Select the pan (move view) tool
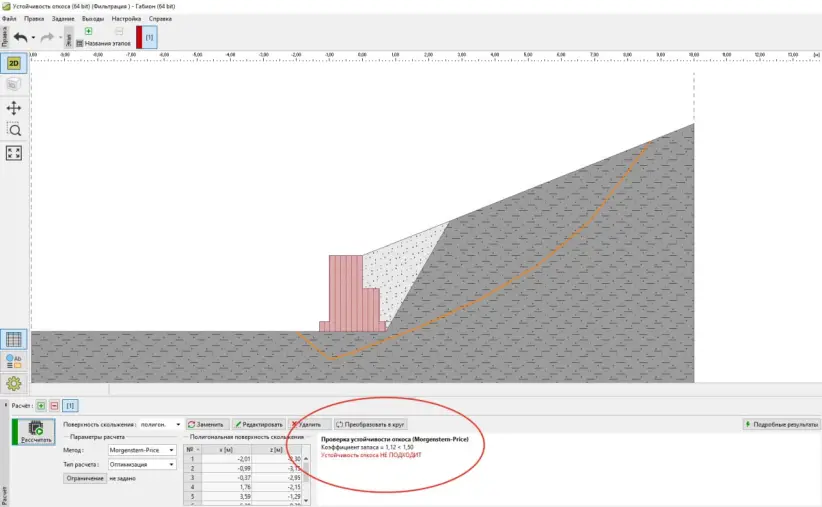 click(x=14, y=107)
